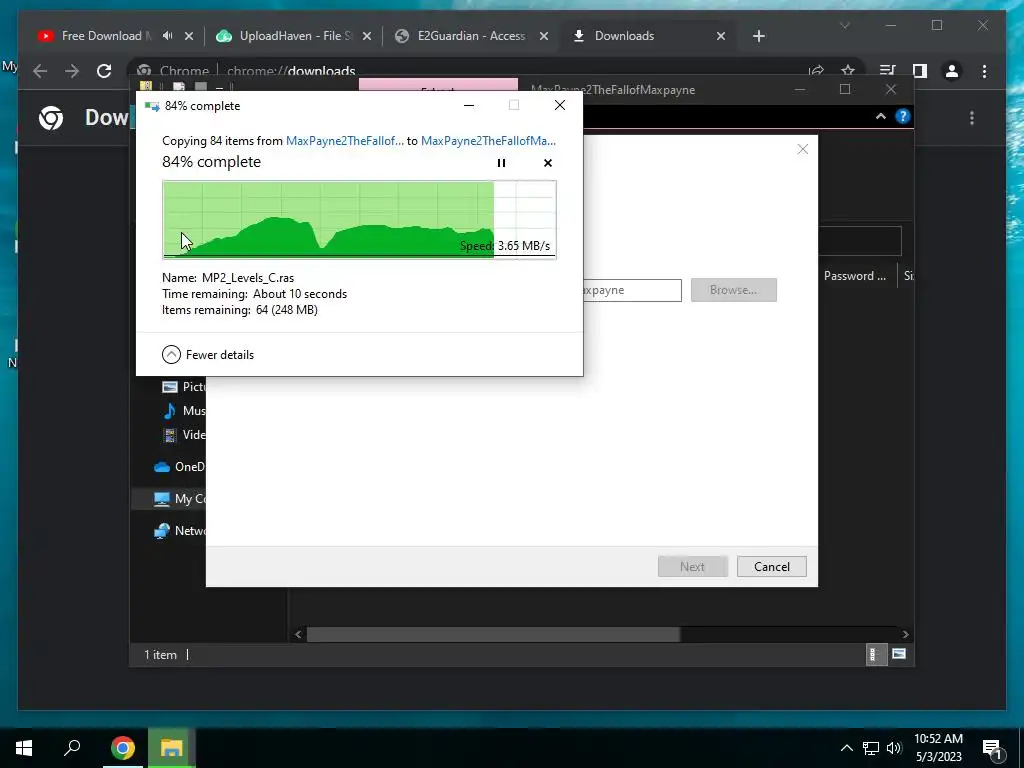1024x768 pixels.
Task: Click the Password ... column header
Action: click(855, 276)
